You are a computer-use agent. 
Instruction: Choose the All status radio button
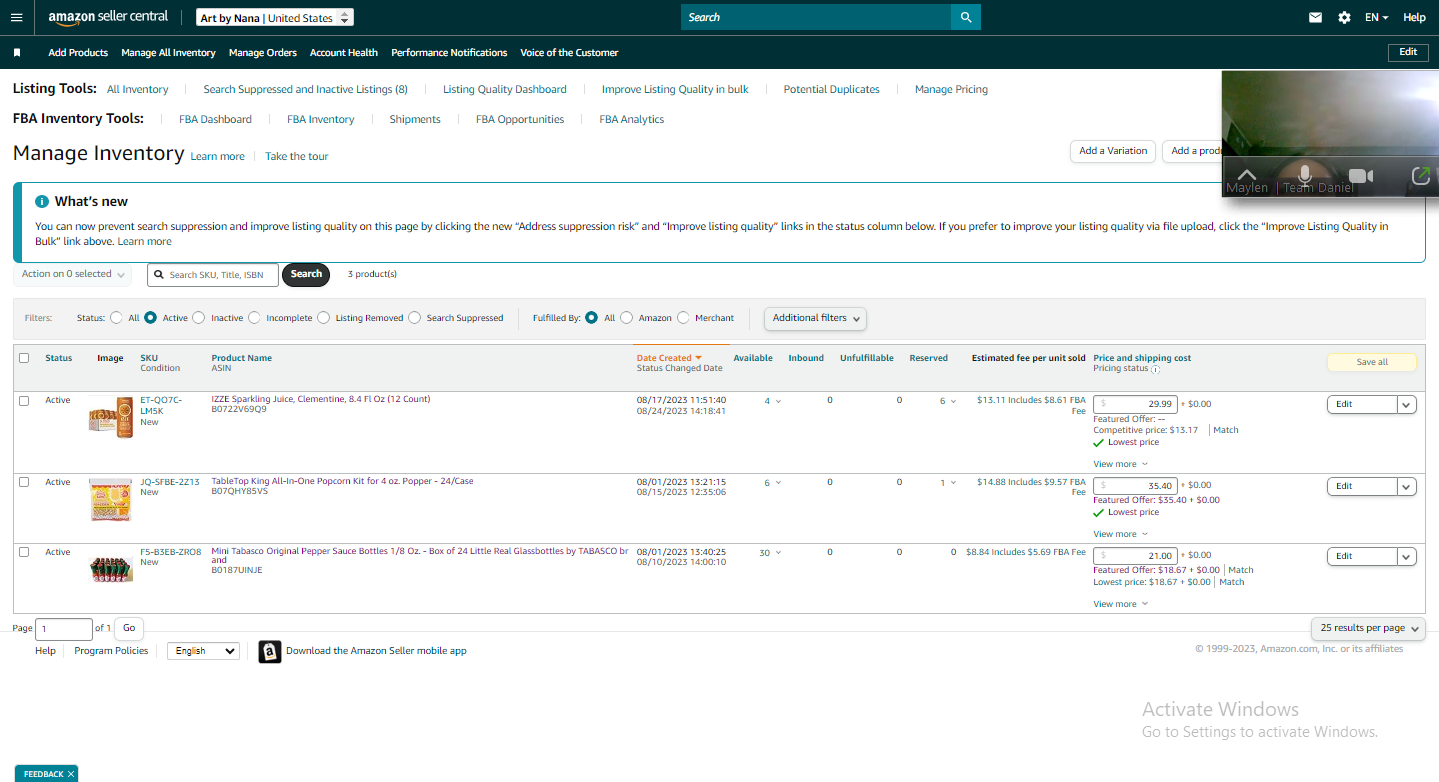tap(117, 318)
